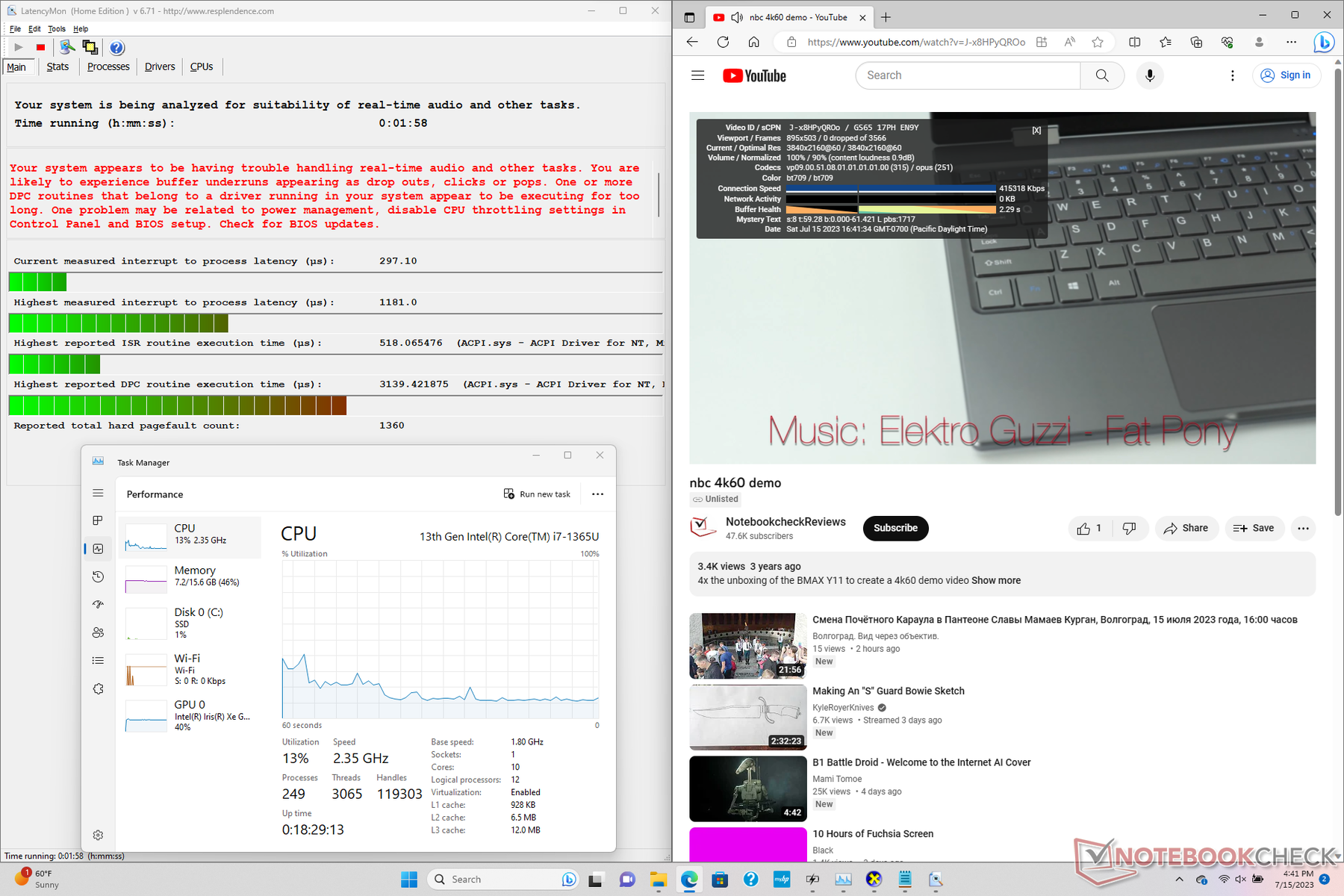Open Services icon in Task Manager sidebar
This screenshot has height=896, width=1344.
pos(98,688)
